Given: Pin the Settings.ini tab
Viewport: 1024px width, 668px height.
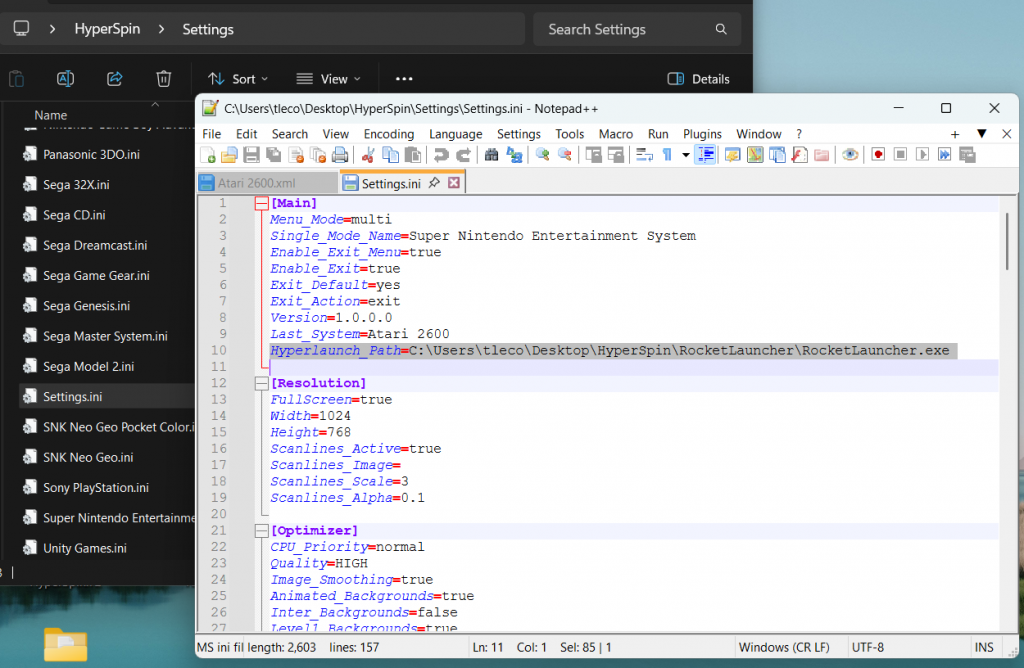Looking at the screenshot, I should pos(434,183).
